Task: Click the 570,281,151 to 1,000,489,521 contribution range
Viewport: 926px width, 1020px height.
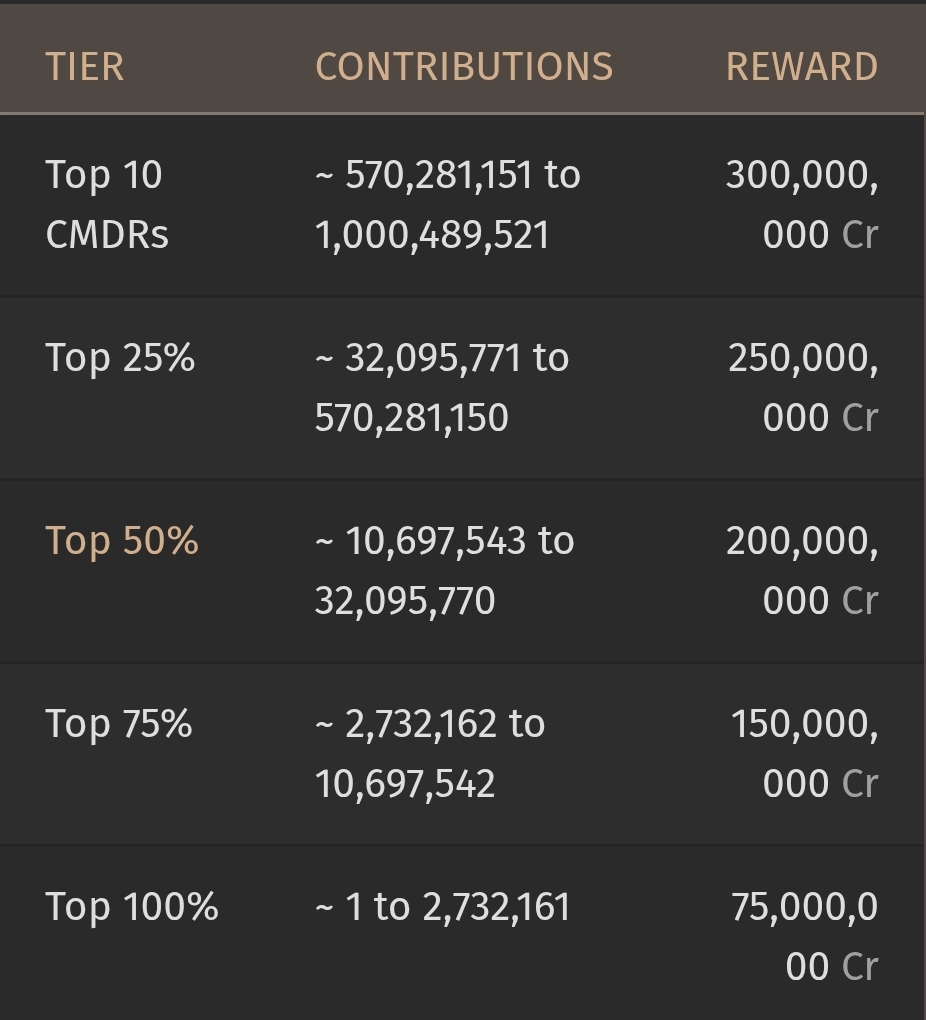Action: 448,205
